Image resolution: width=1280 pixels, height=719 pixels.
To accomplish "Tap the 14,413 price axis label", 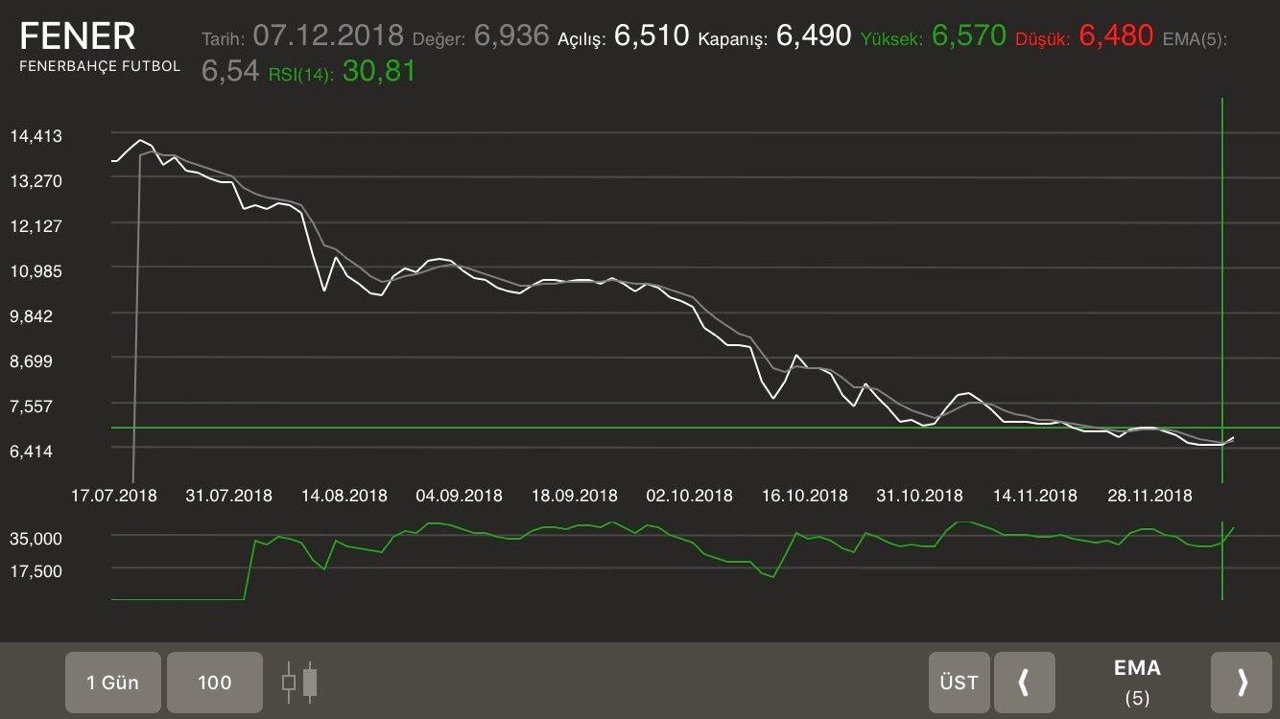I will tap(35, 136).
